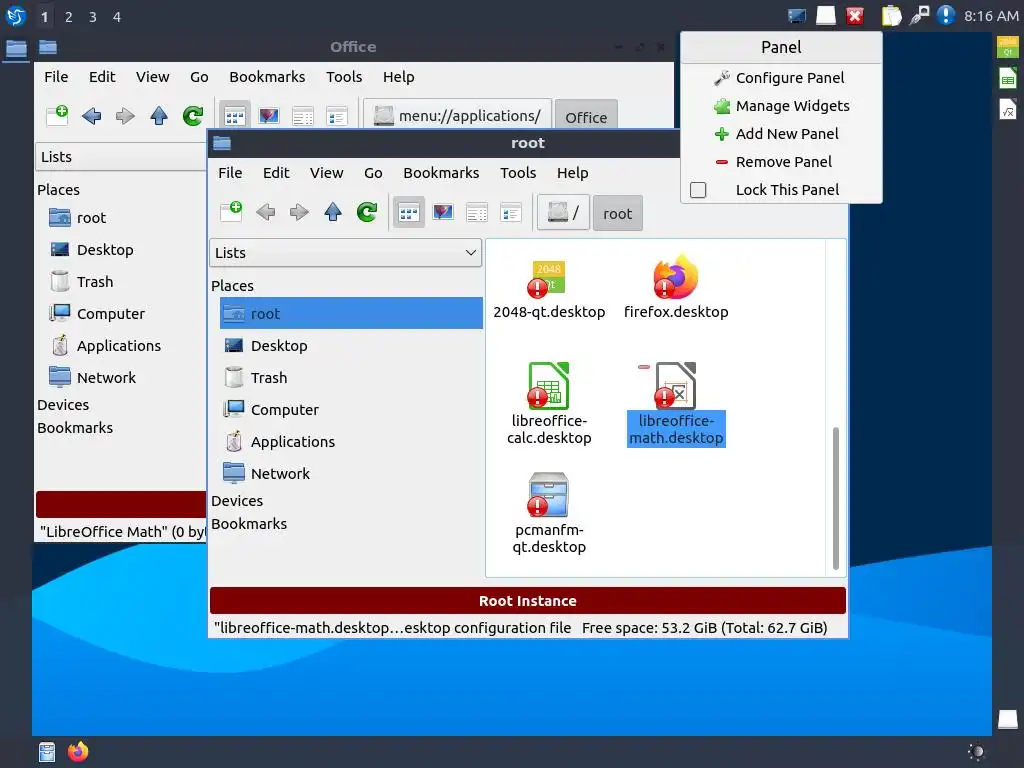Open Lists dropdown in root window

345,253
